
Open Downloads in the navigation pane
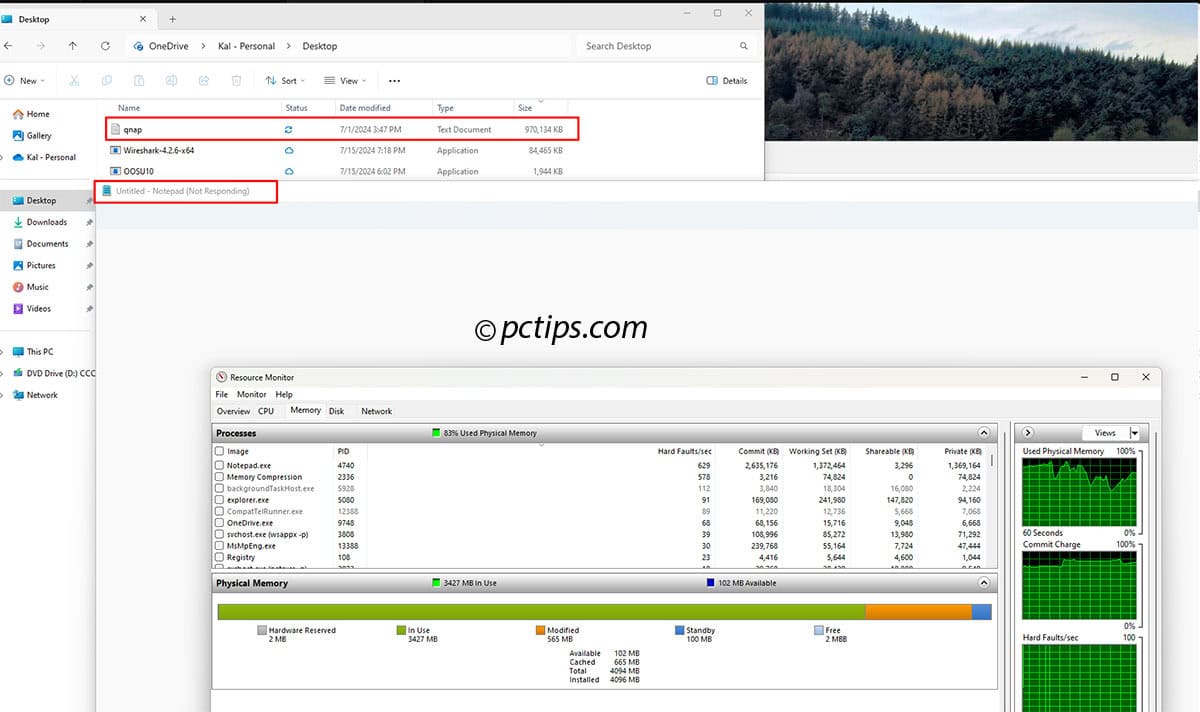(x=47, y=222)
